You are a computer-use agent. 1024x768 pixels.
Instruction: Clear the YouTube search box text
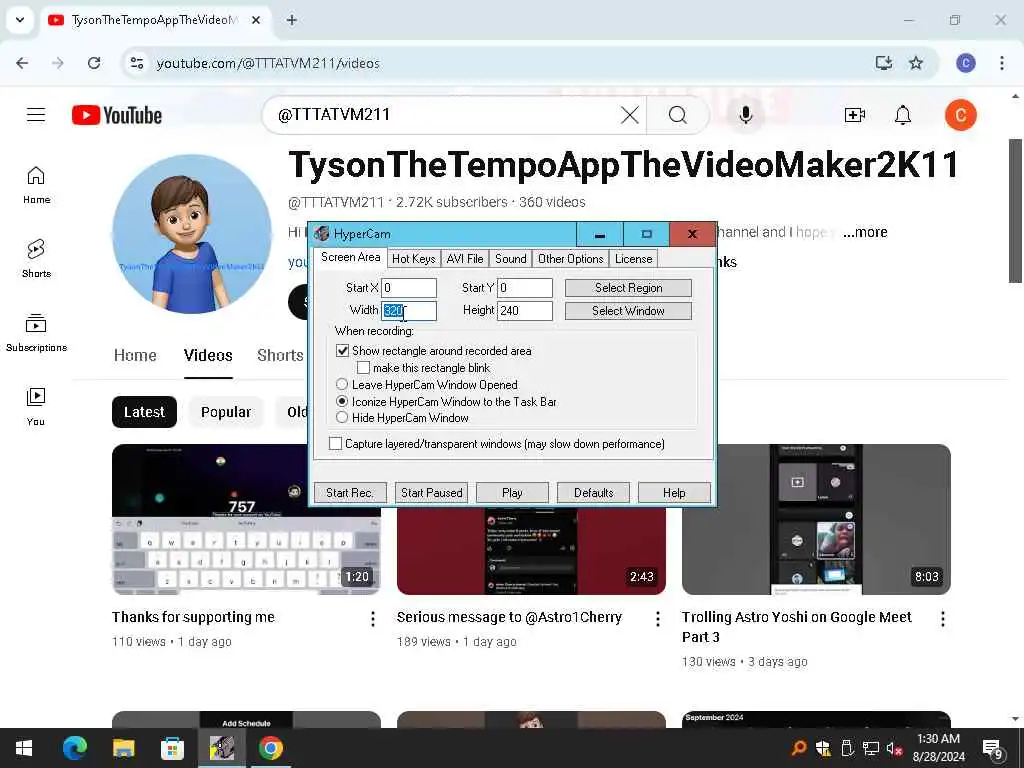point(630,115)
